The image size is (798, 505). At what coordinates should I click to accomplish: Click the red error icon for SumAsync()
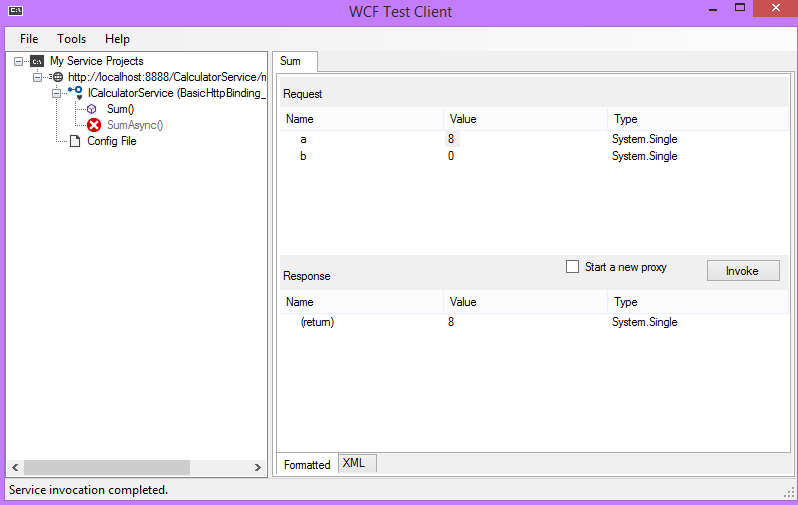[x=94, y=125]
